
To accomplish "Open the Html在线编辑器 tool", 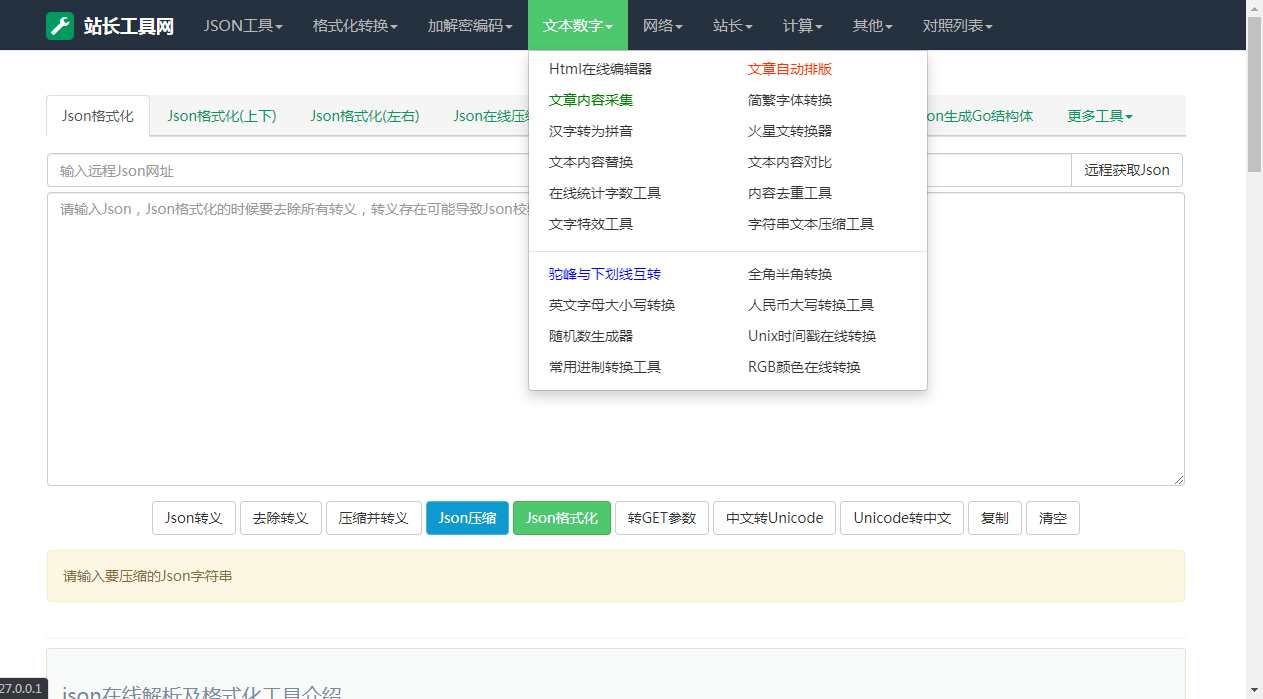I will [600, 68].
